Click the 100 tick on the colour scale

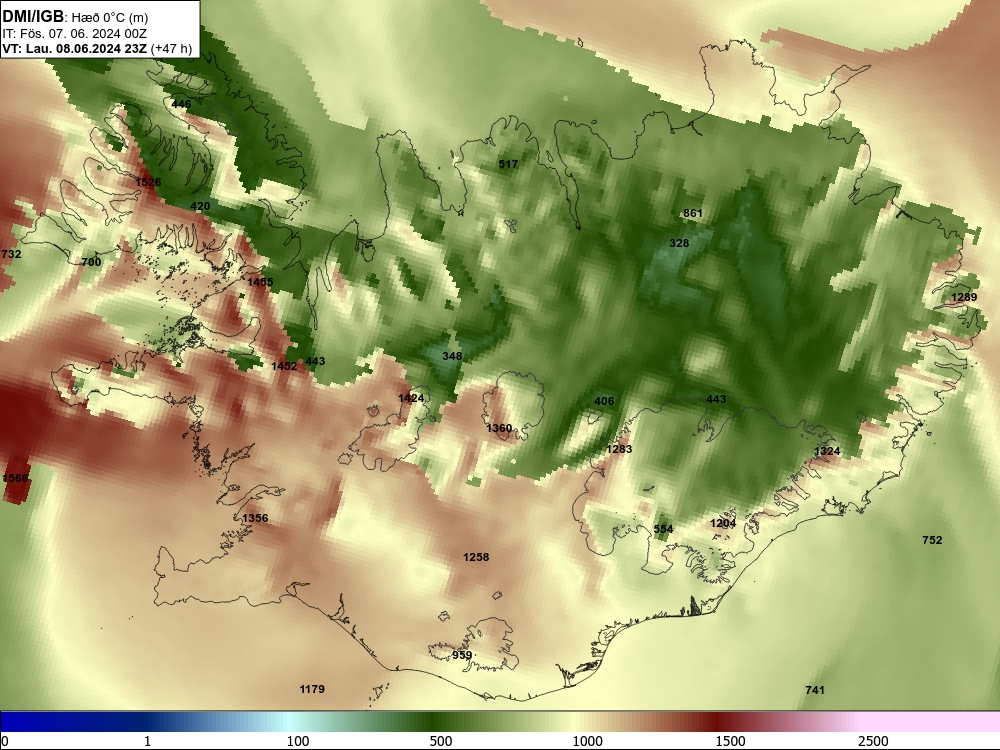298,741
